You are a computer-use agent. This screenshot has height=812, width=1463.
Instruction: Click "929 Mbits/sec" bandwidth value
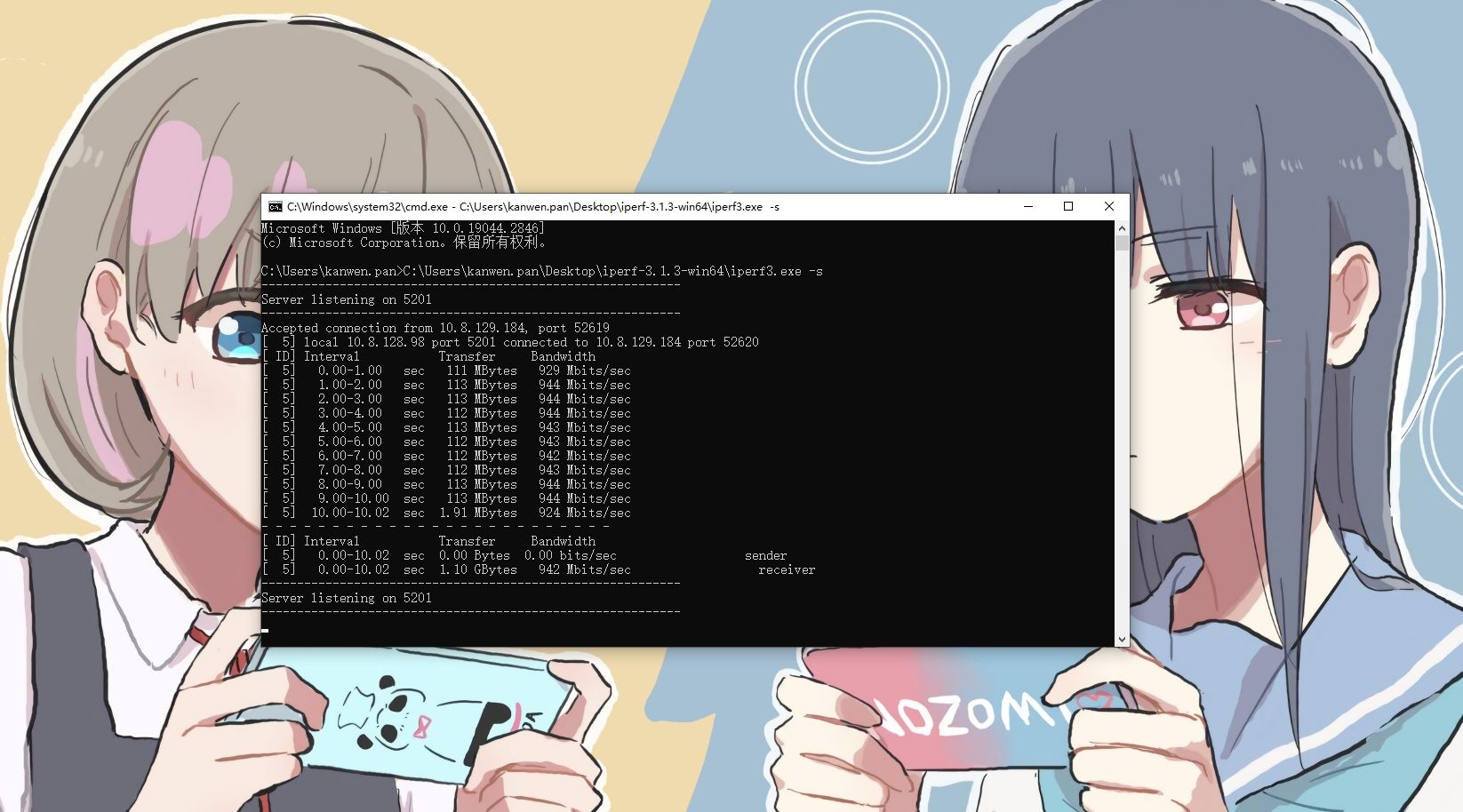point(585,370)
